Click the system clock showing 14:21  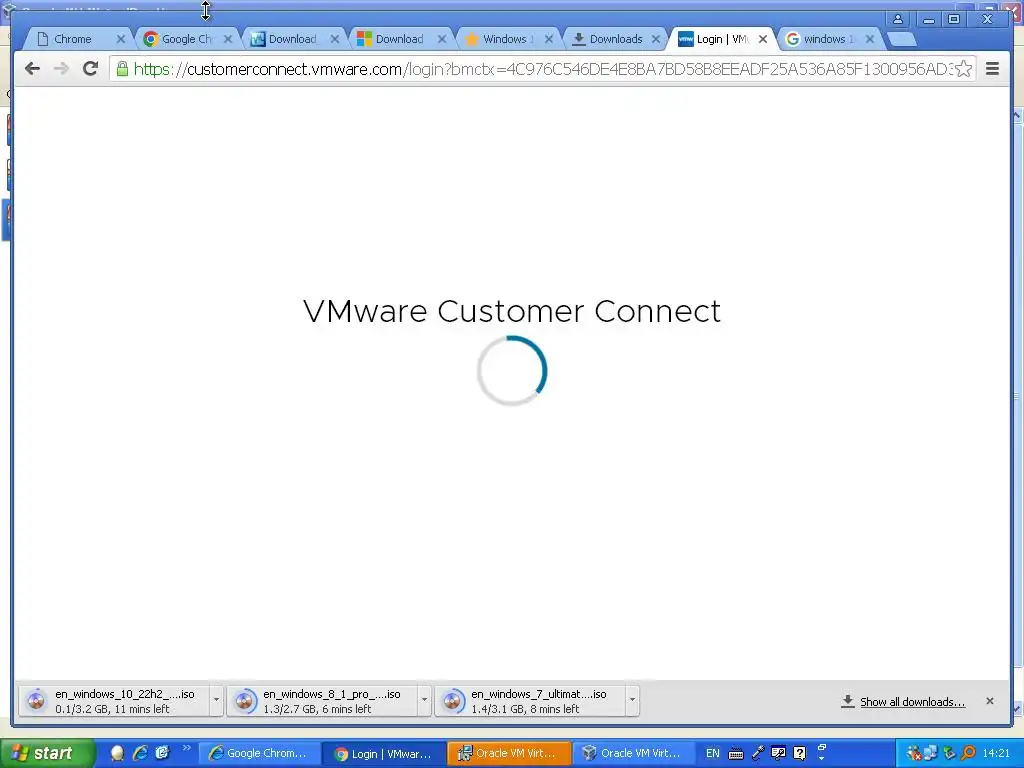996,753
